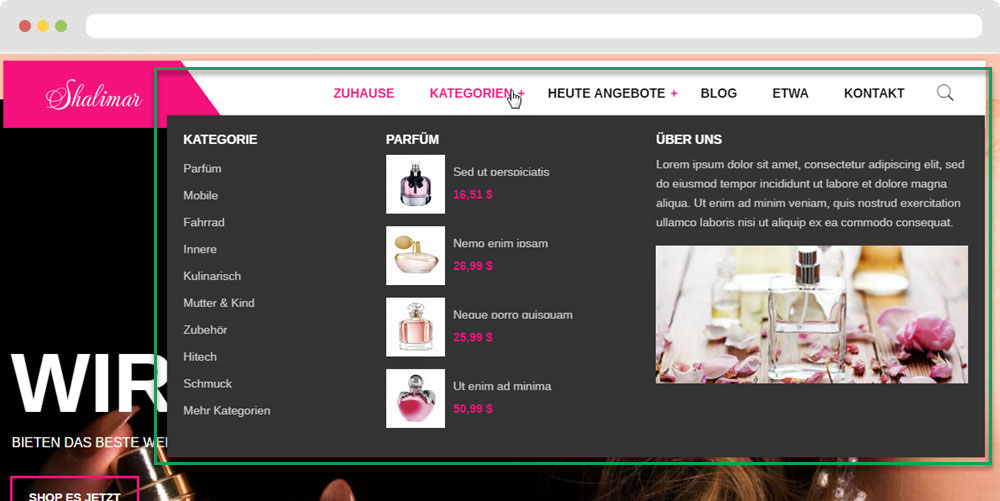Click the 25,99 $ price
This screenshot has height=501, width=1000.
coord(473,337)
